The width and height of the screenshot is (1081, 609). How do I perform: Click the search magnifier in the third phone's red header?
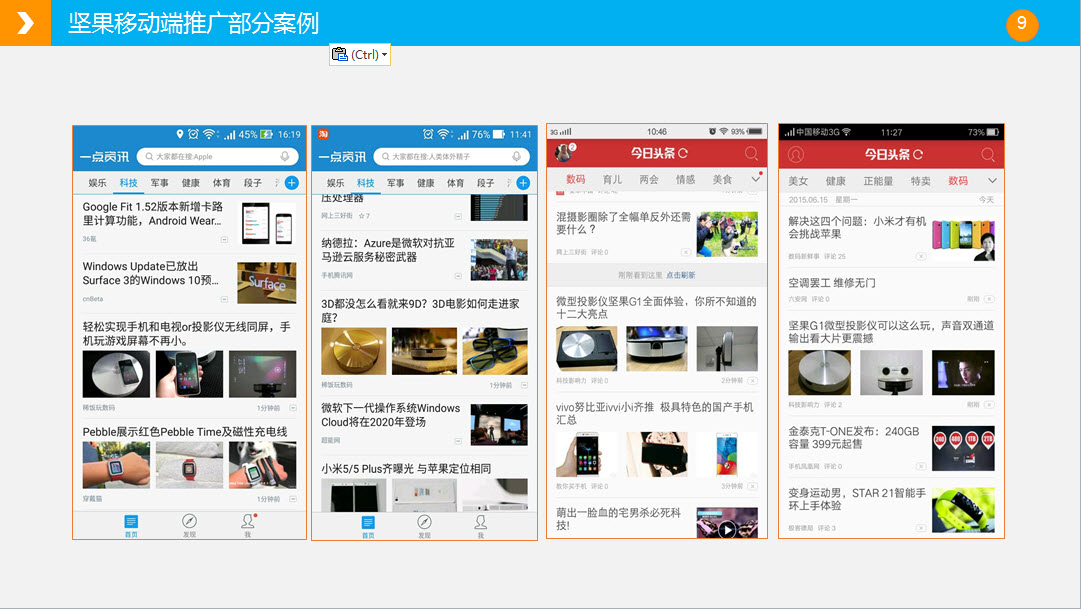click(752, 154)
